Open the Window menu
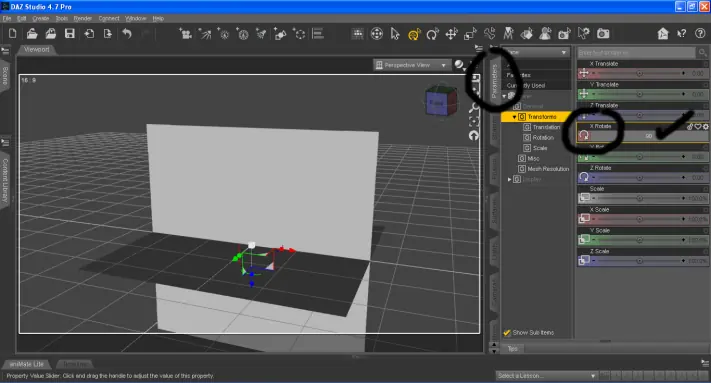This screenshot has width=711, height=383. tap(136, 19)
